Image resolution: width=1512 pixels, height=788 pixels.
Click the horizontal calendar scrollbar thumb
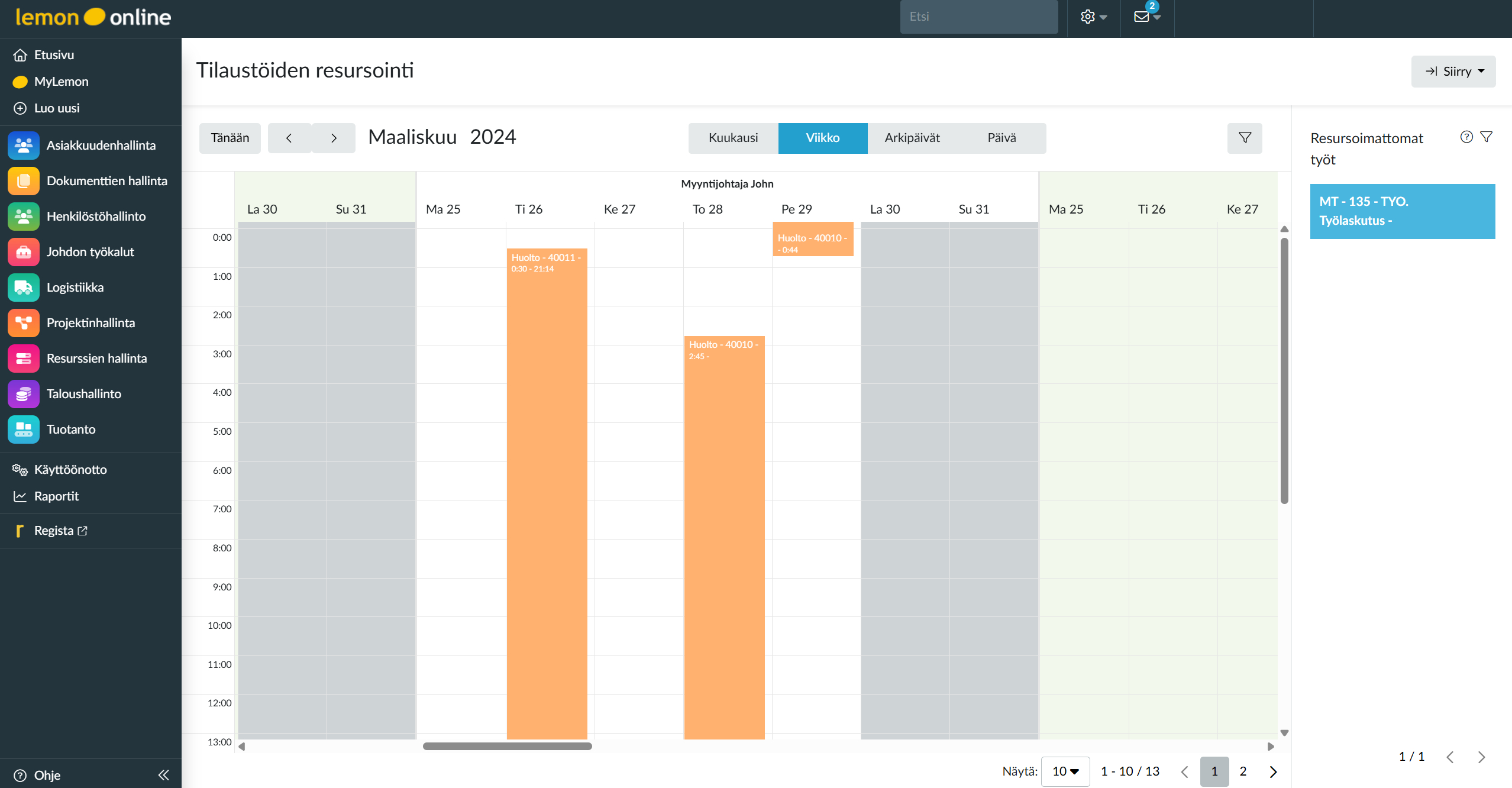[x=507, y=747]
